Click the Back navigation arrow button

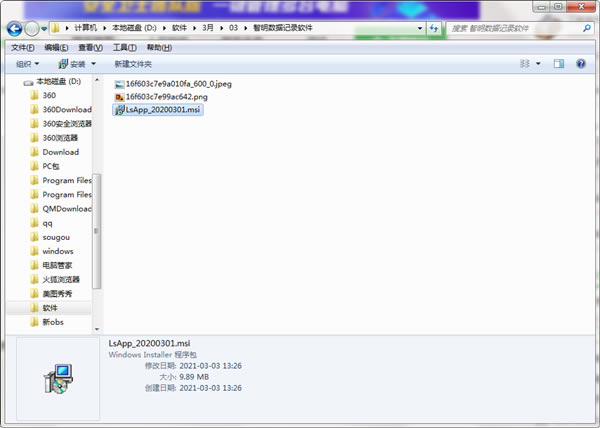15,28
